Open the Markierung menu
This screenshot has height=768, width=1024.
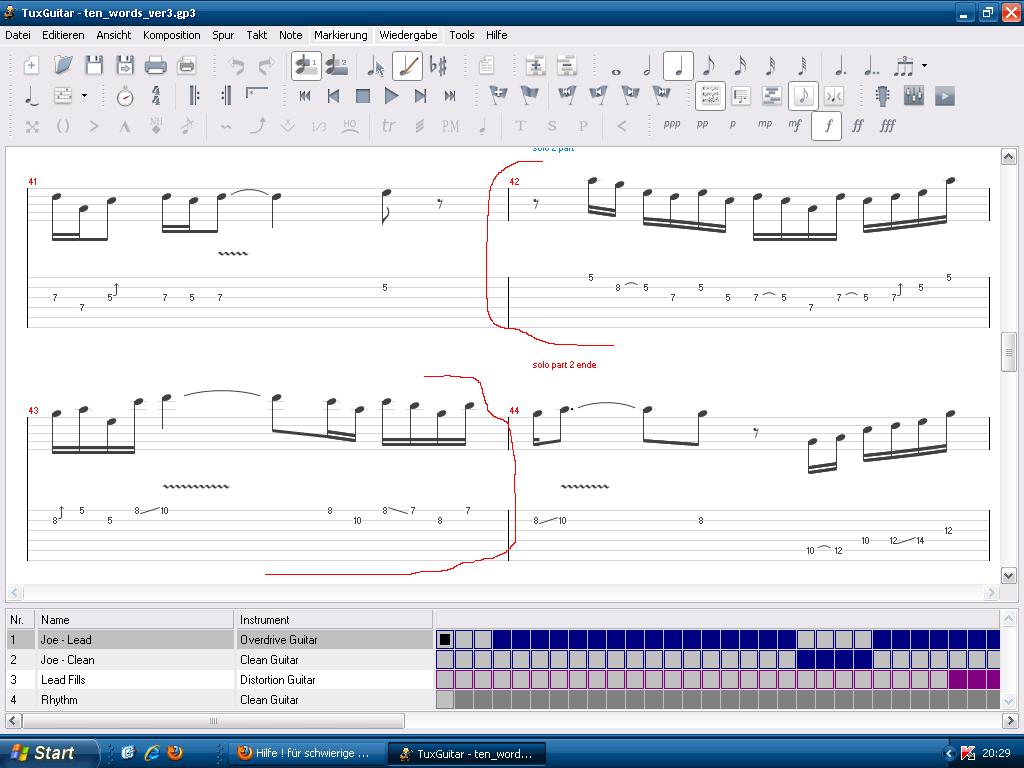pyautogui.click(x=340, y=35)
